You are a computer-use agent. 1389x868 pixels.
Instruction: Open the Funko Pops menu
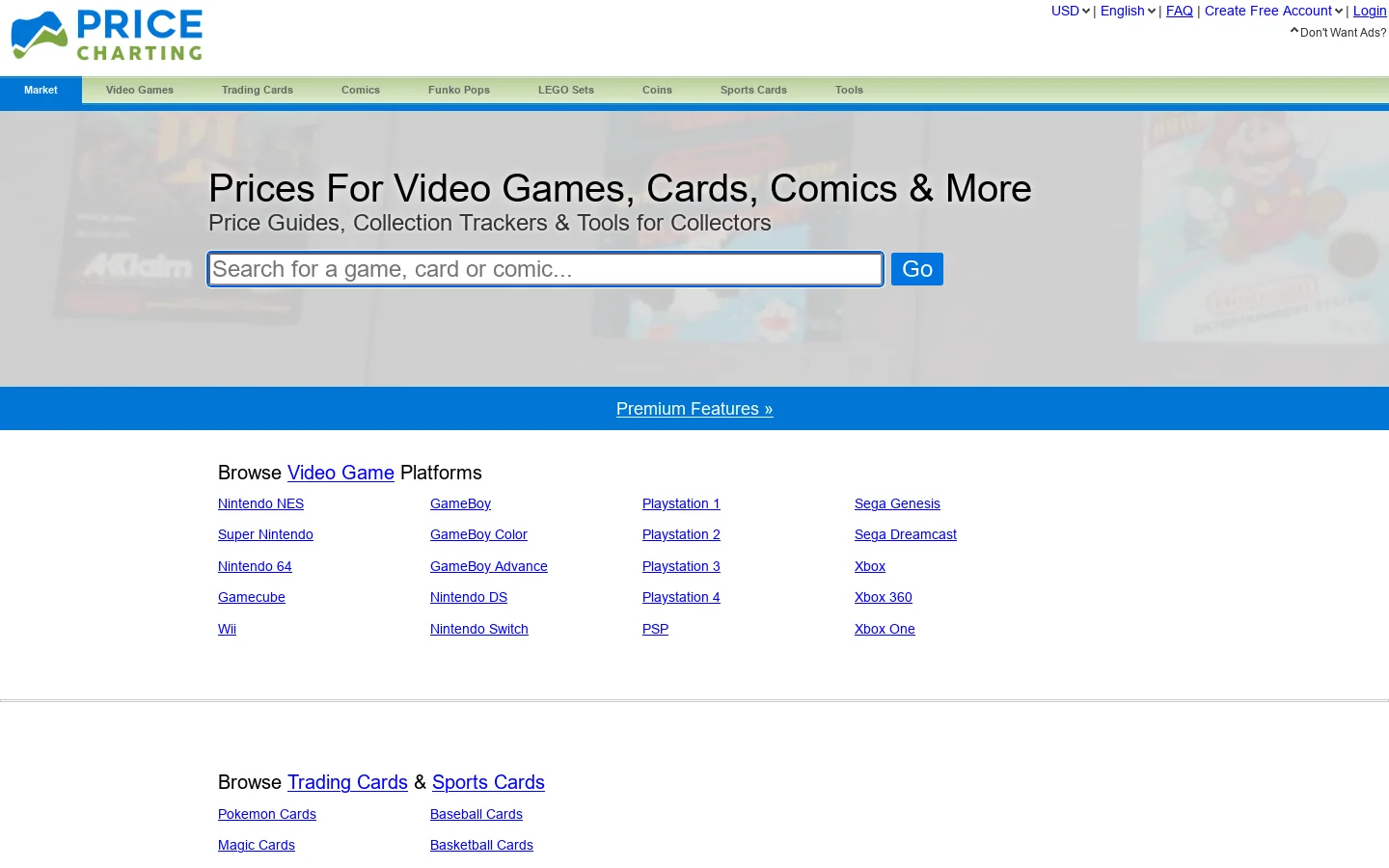459,90
